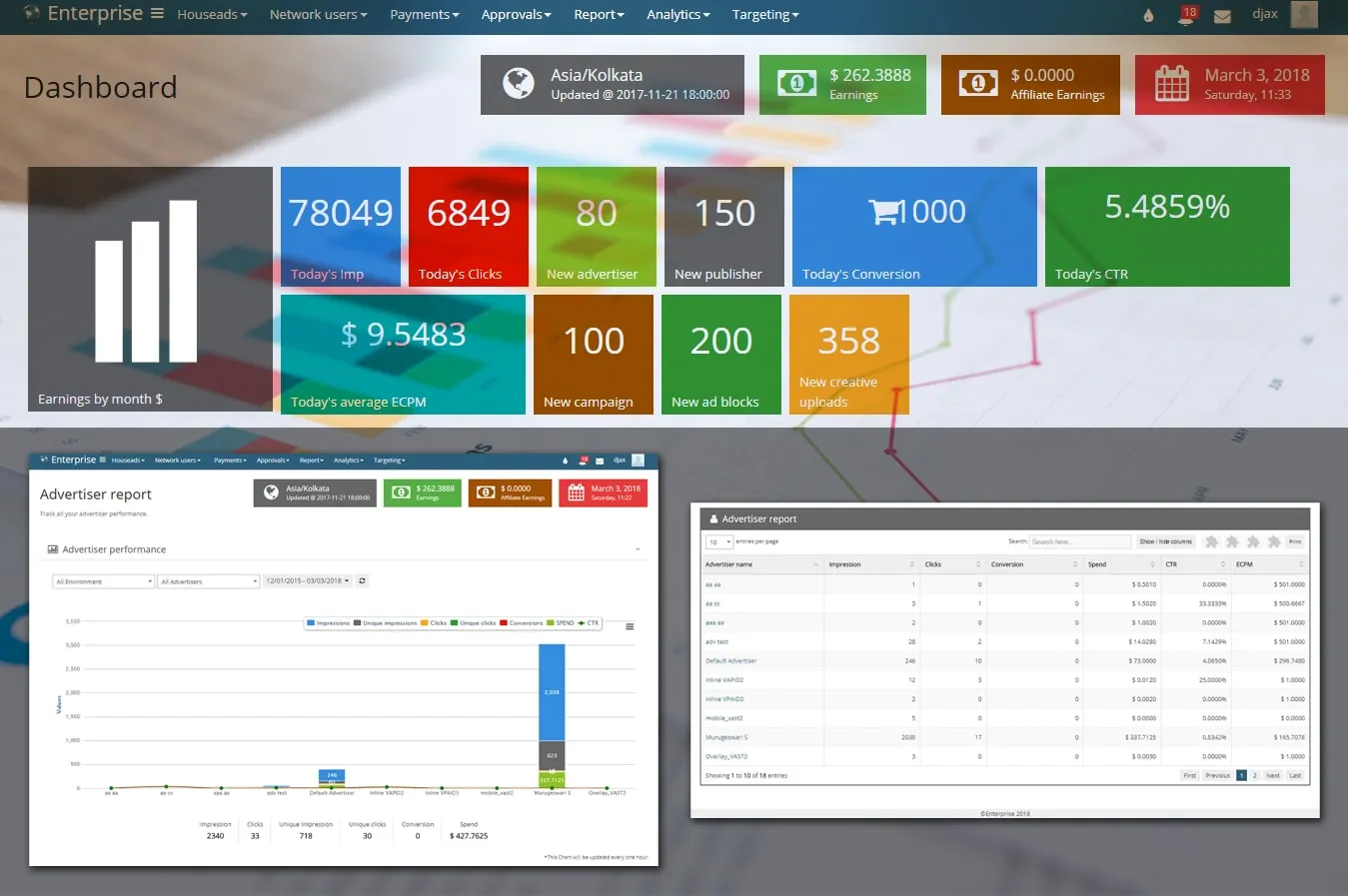Toggle the Impressions series in the chart legend
1348x896 pixels.
click(x=328, y=623)
